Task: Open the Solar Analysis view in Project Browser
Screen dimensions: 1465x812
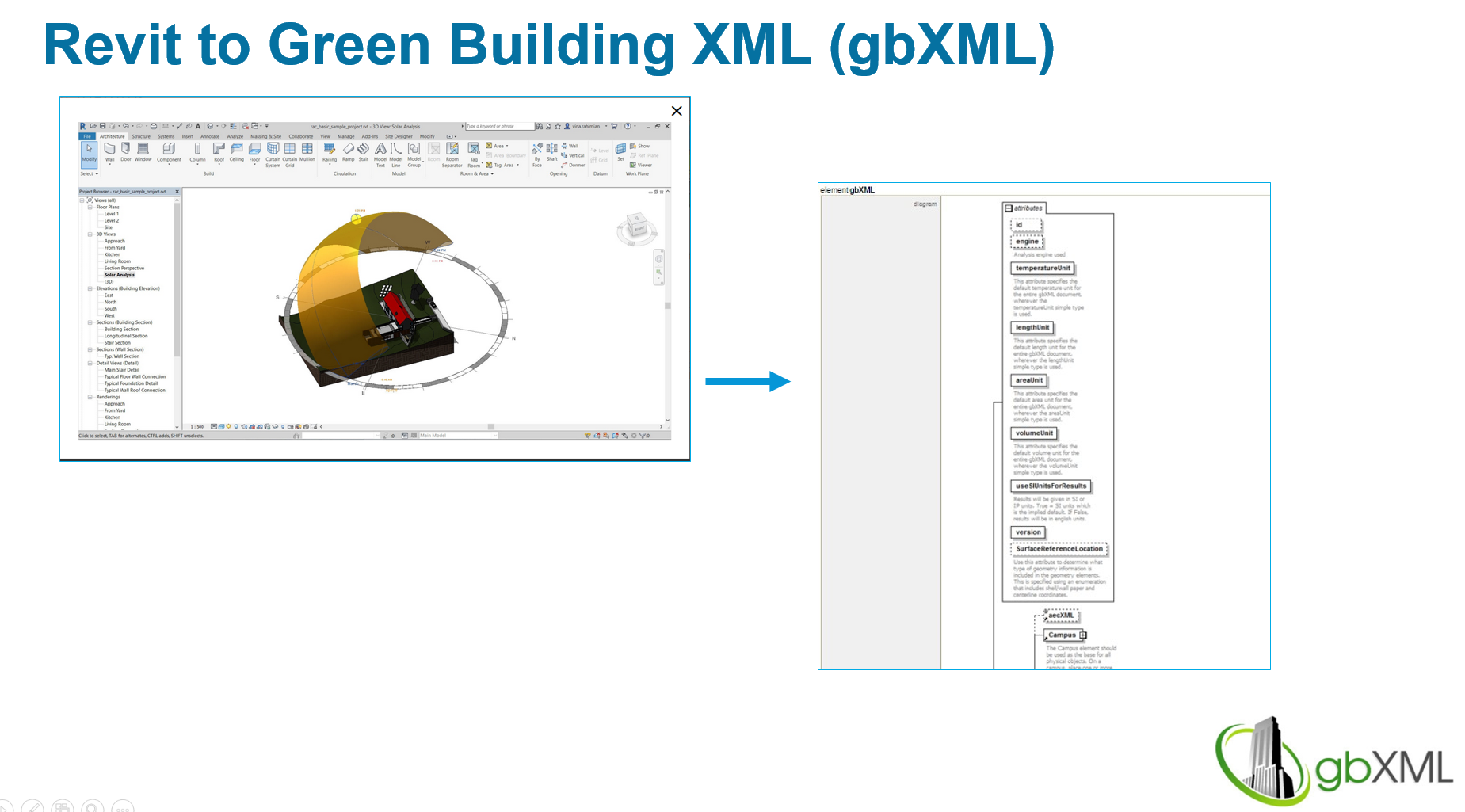Action: click(x=119, y=275)
